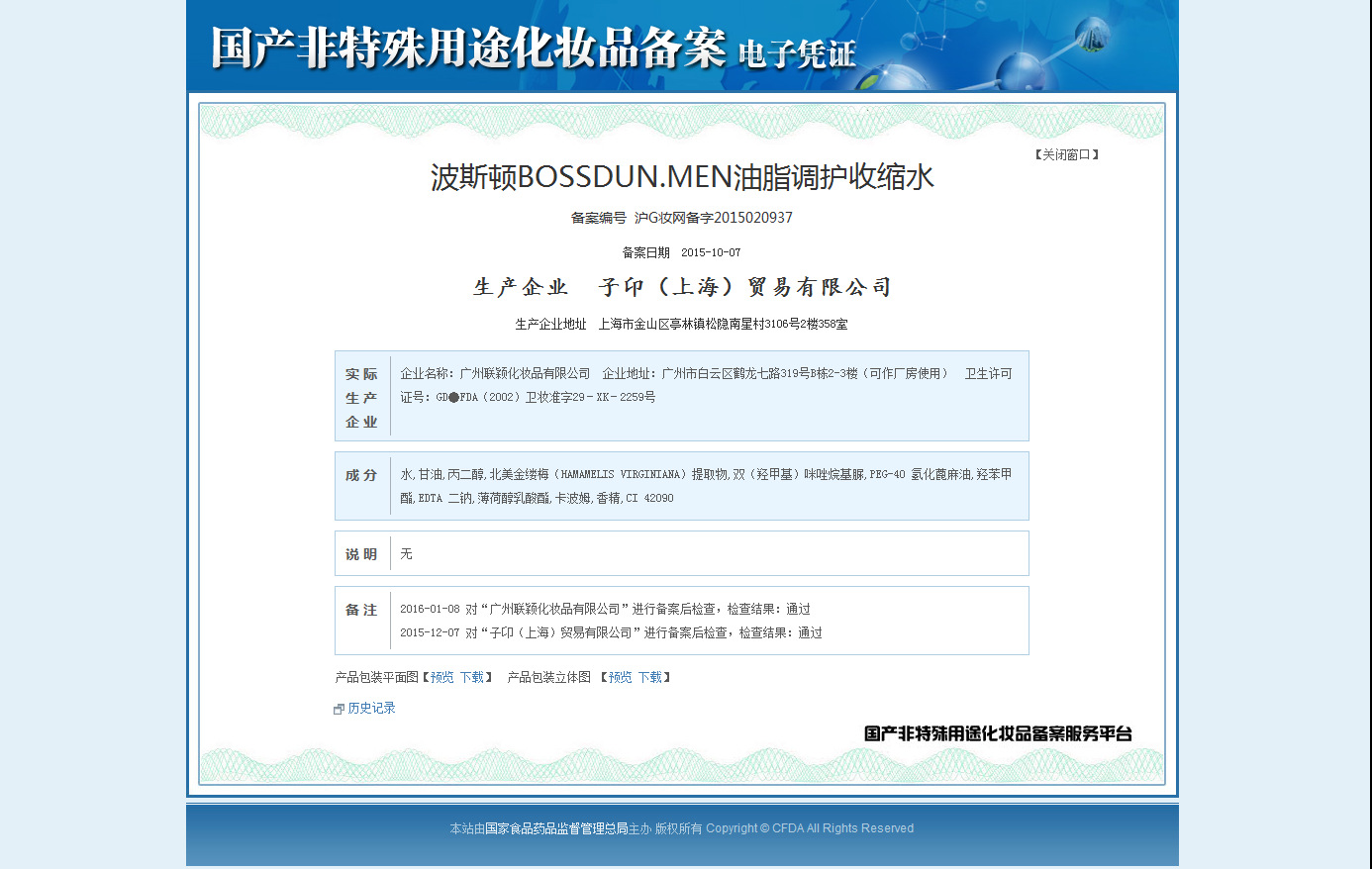Viewport: 1372px width, 869px height.
Task: Preview the 产品包装立体图 image
Action: click(620, 677)
